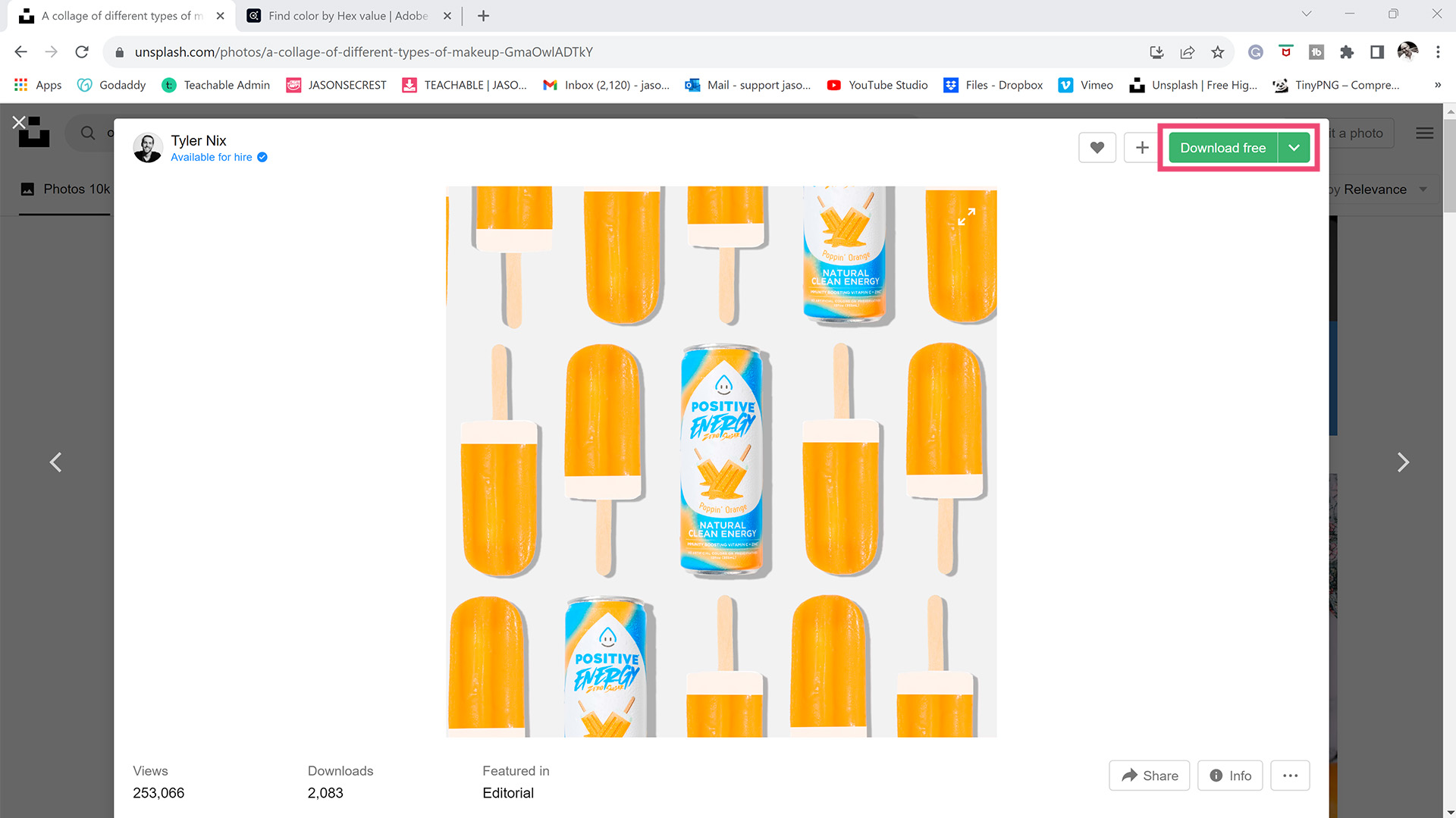Click browser forward button

pyautogui.click(x=51, y=52)
